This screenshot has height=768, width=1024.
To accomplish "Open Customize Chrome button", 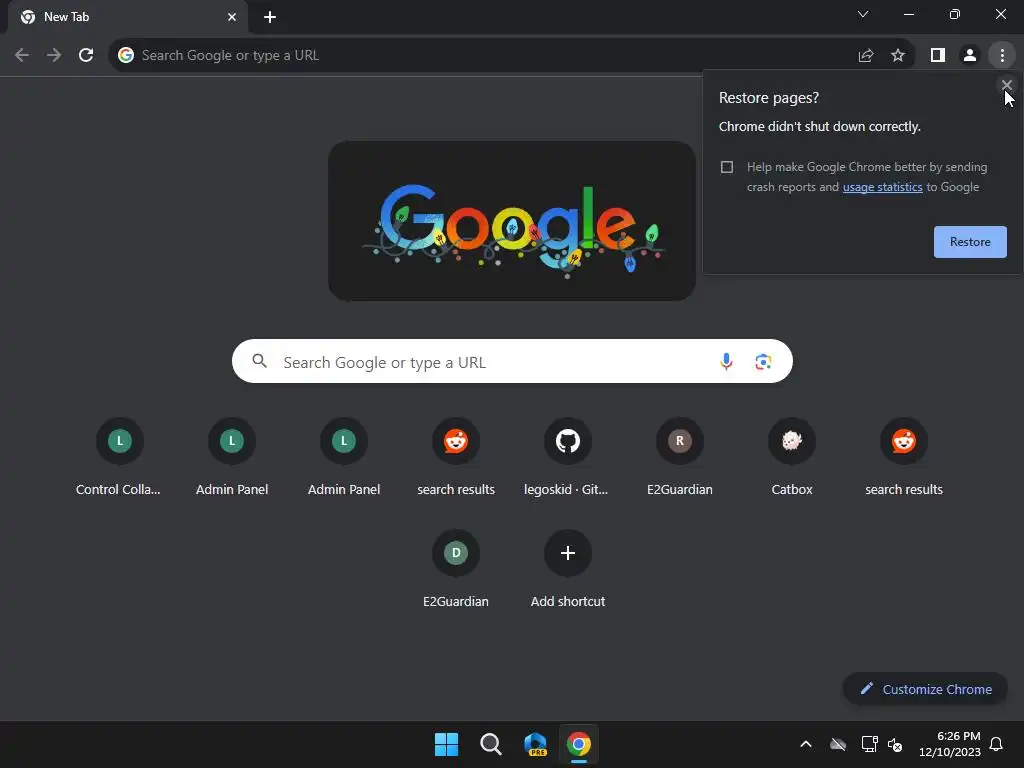I will [925, 689].
